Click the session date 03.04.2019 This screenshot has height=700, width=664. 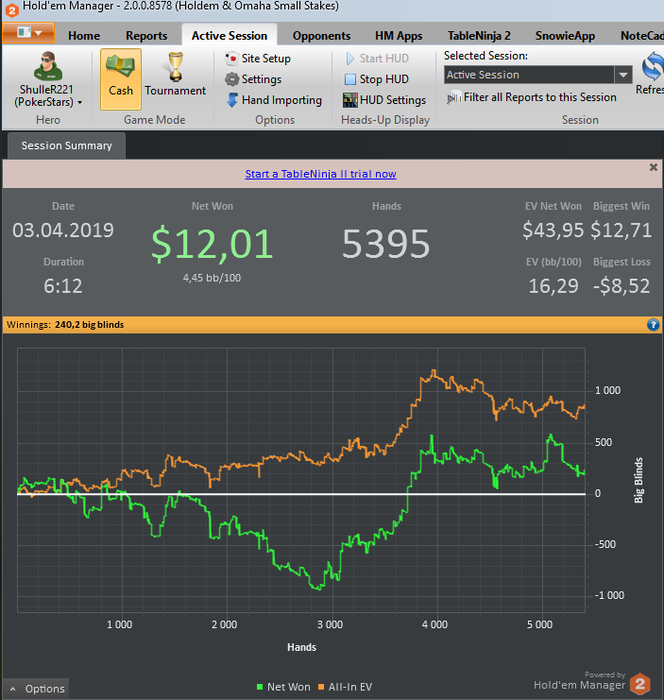[x=63, y=230]
